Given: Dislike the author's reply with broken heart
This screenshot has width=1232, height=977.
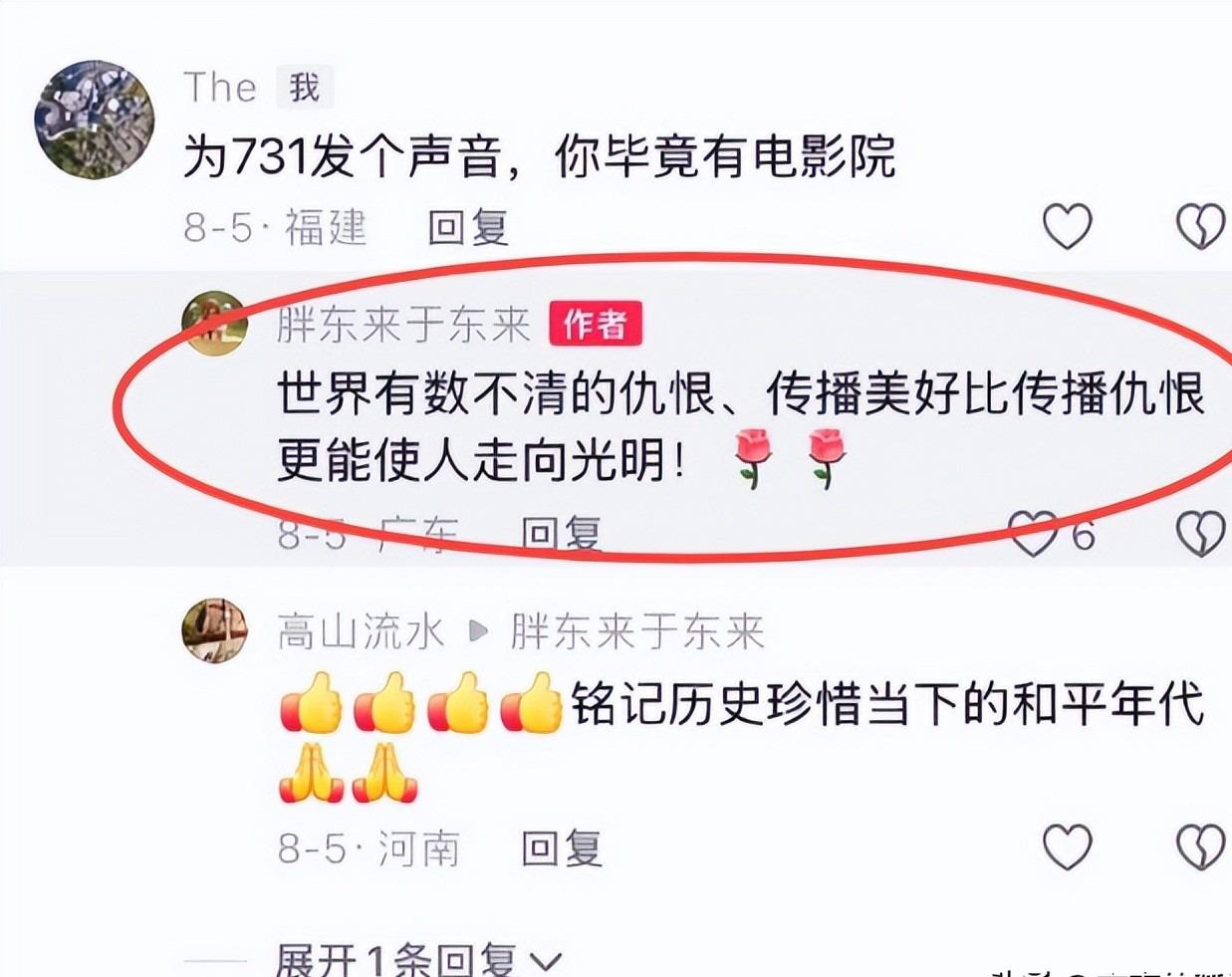Looking at the screenshot, I should 1200,535.
